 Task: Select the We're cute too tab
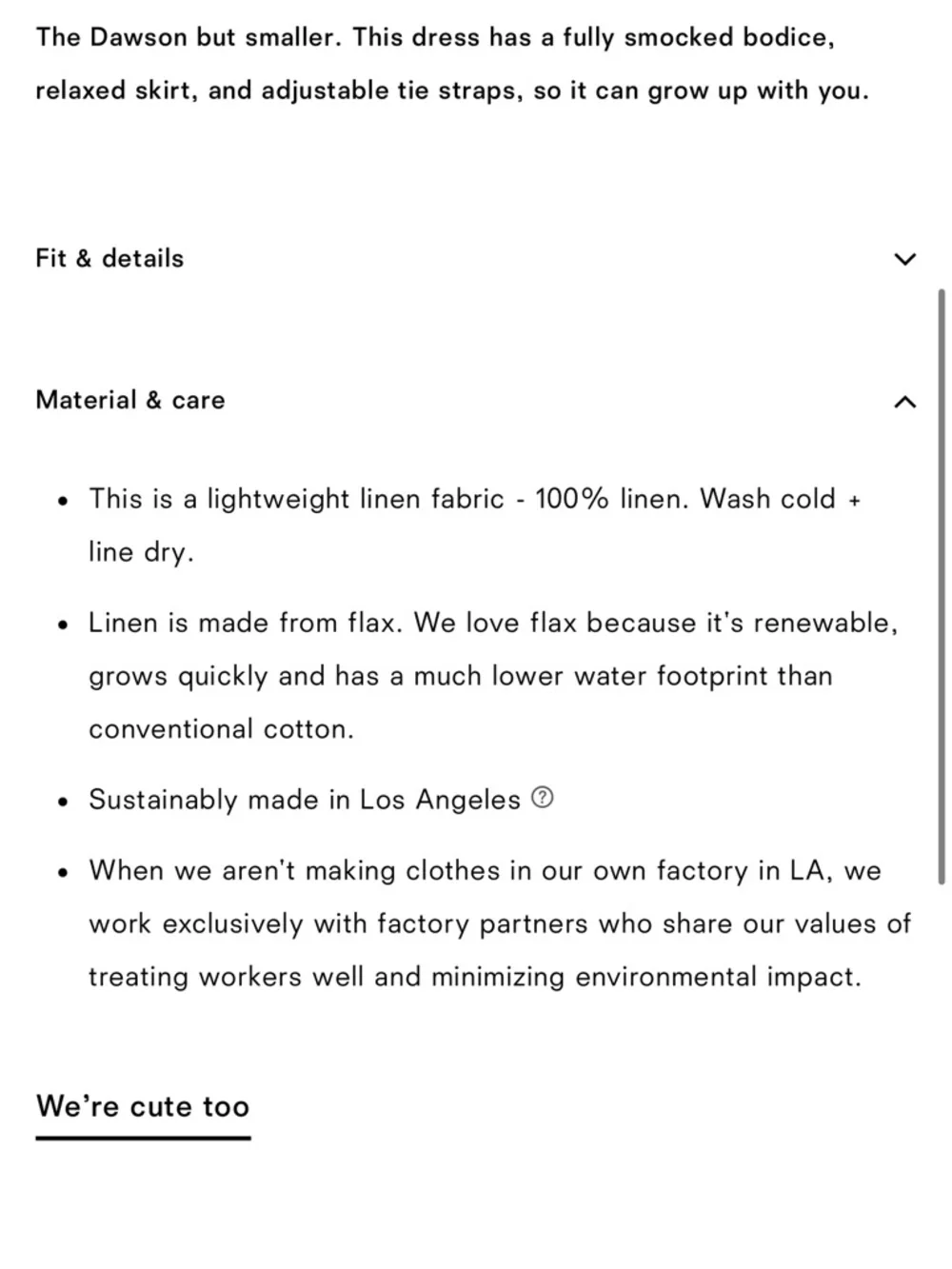[143, 1106]
